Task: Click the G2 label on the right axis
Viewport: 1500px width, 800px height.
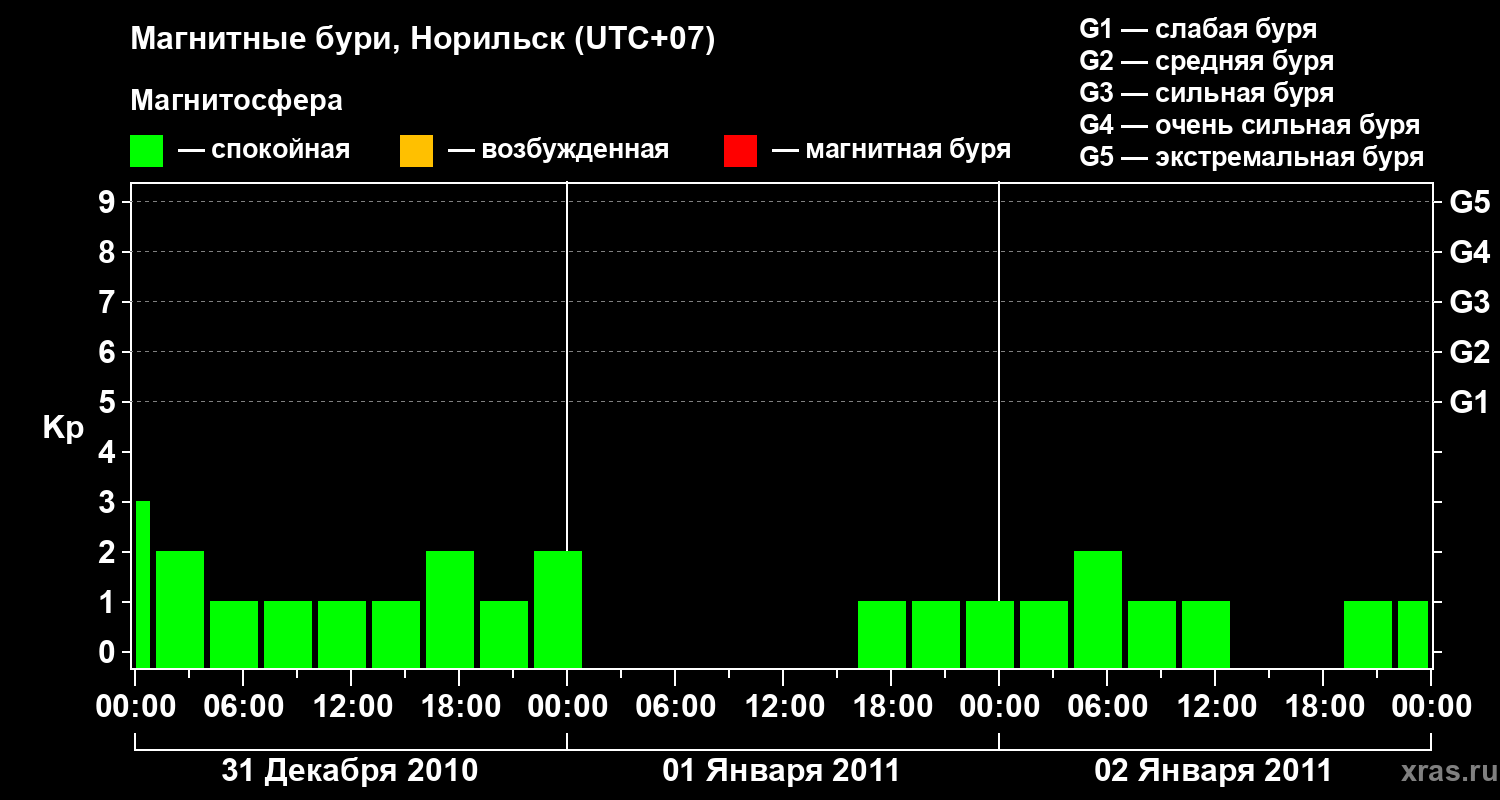Action: pyautogui.click(x=1470, y=352)
